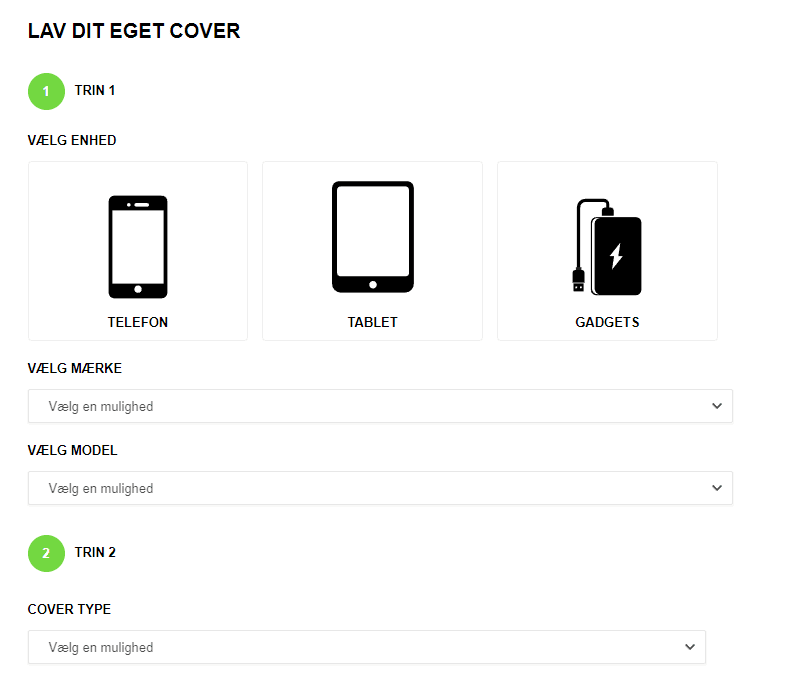Click the VÆLG ENHED section label
790x686 pixels.
(72, 141)
